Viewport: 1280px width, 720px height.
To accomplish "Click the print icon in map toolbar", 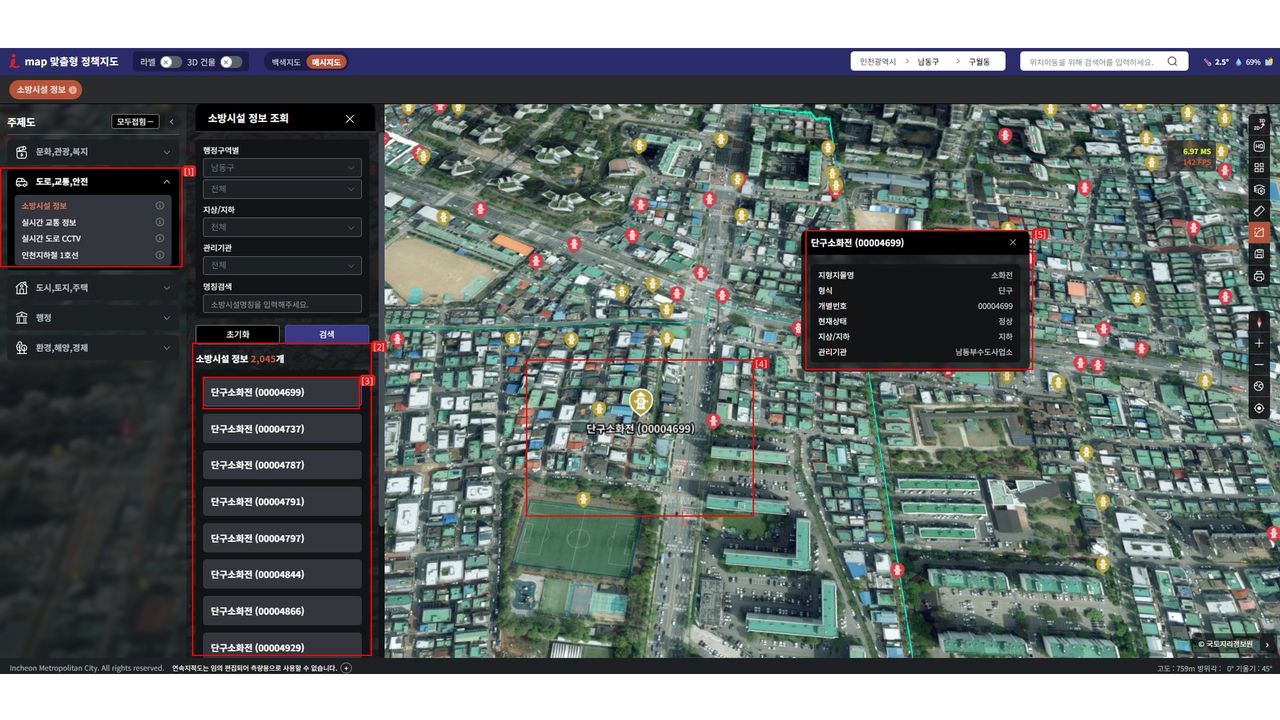I will point(1259,276).
